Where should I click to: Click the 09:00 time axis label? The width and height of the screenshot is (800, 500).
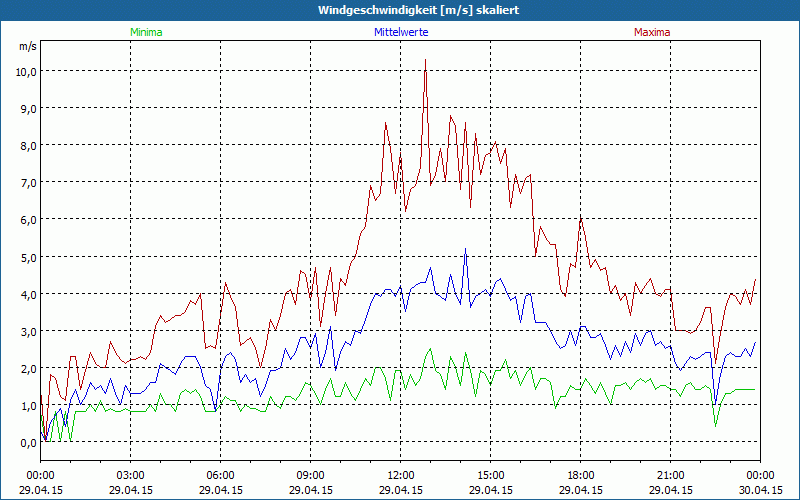[x=311, y=475]
